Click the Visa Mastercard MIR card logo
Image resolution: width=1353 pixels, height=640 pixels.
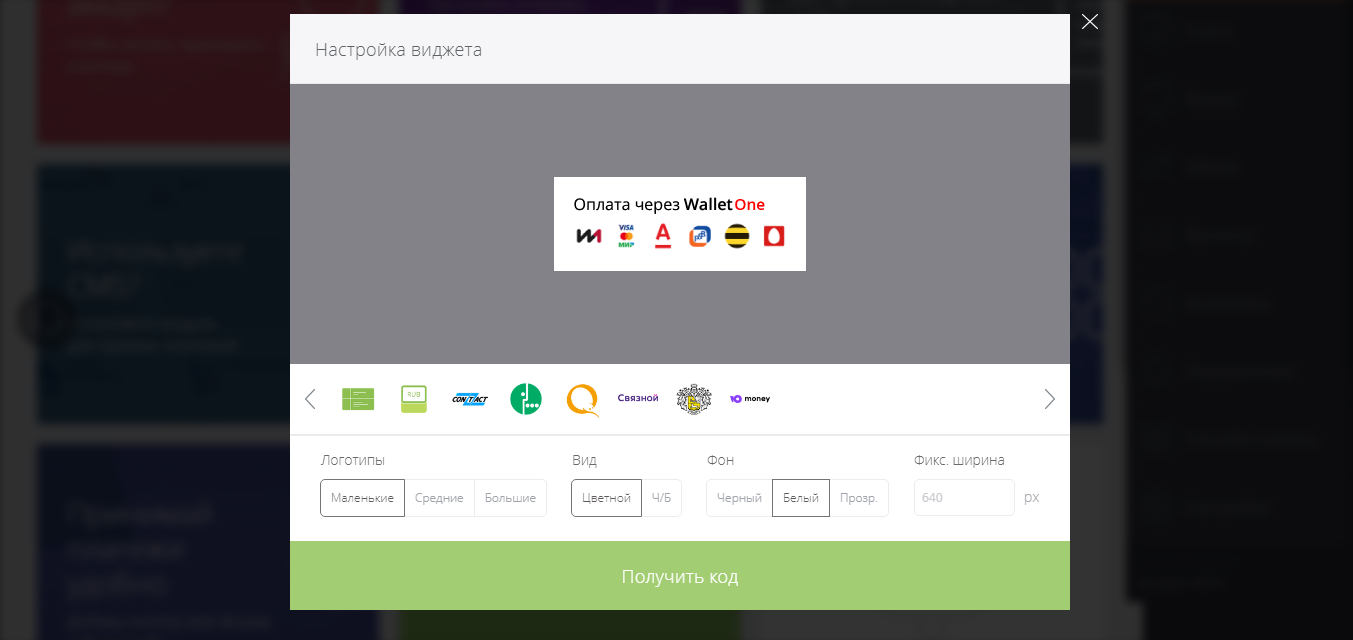pyautogui.click(x=626, y=236)
